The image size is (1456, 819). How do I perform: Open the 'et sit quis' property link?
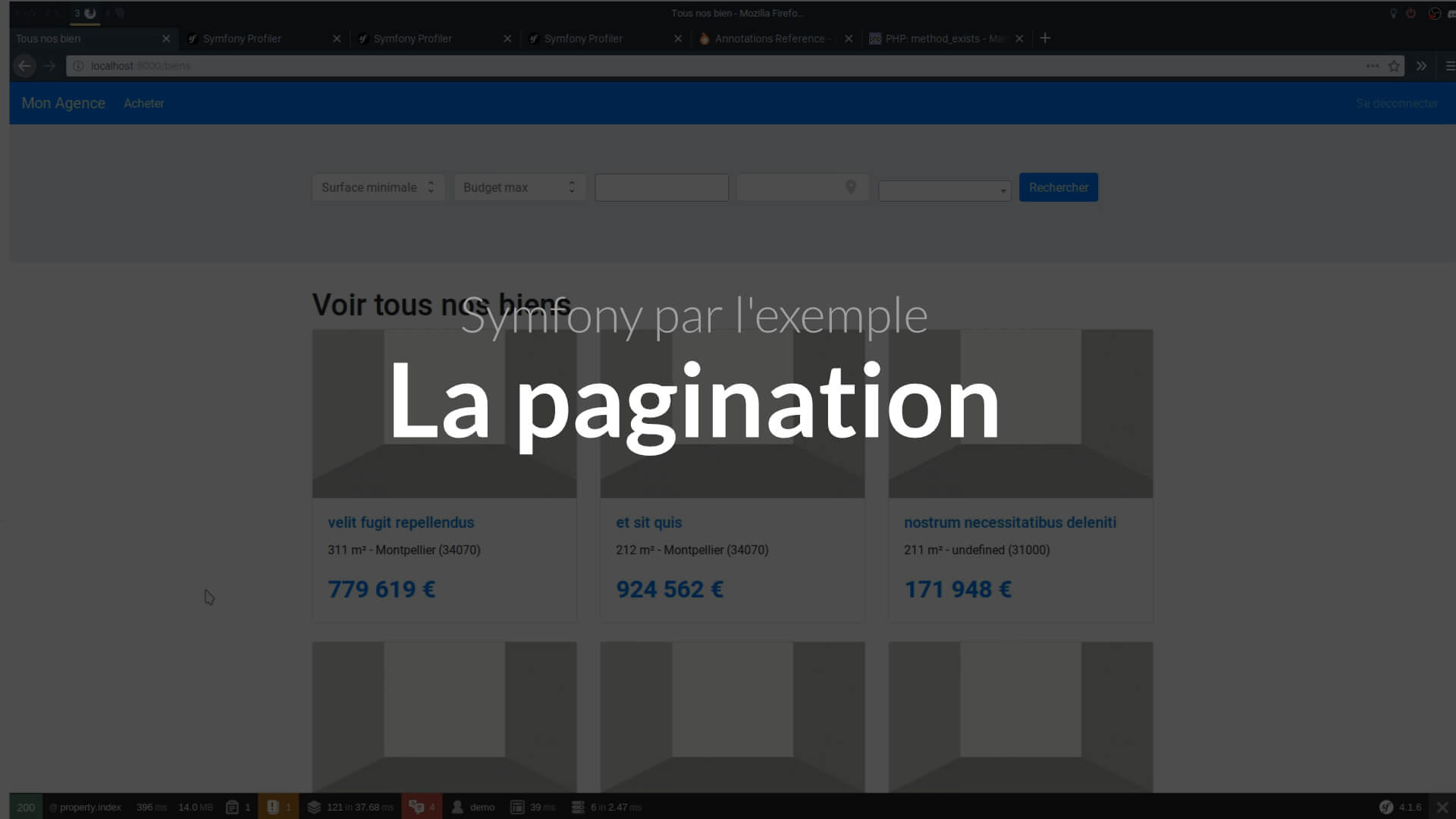648,522
